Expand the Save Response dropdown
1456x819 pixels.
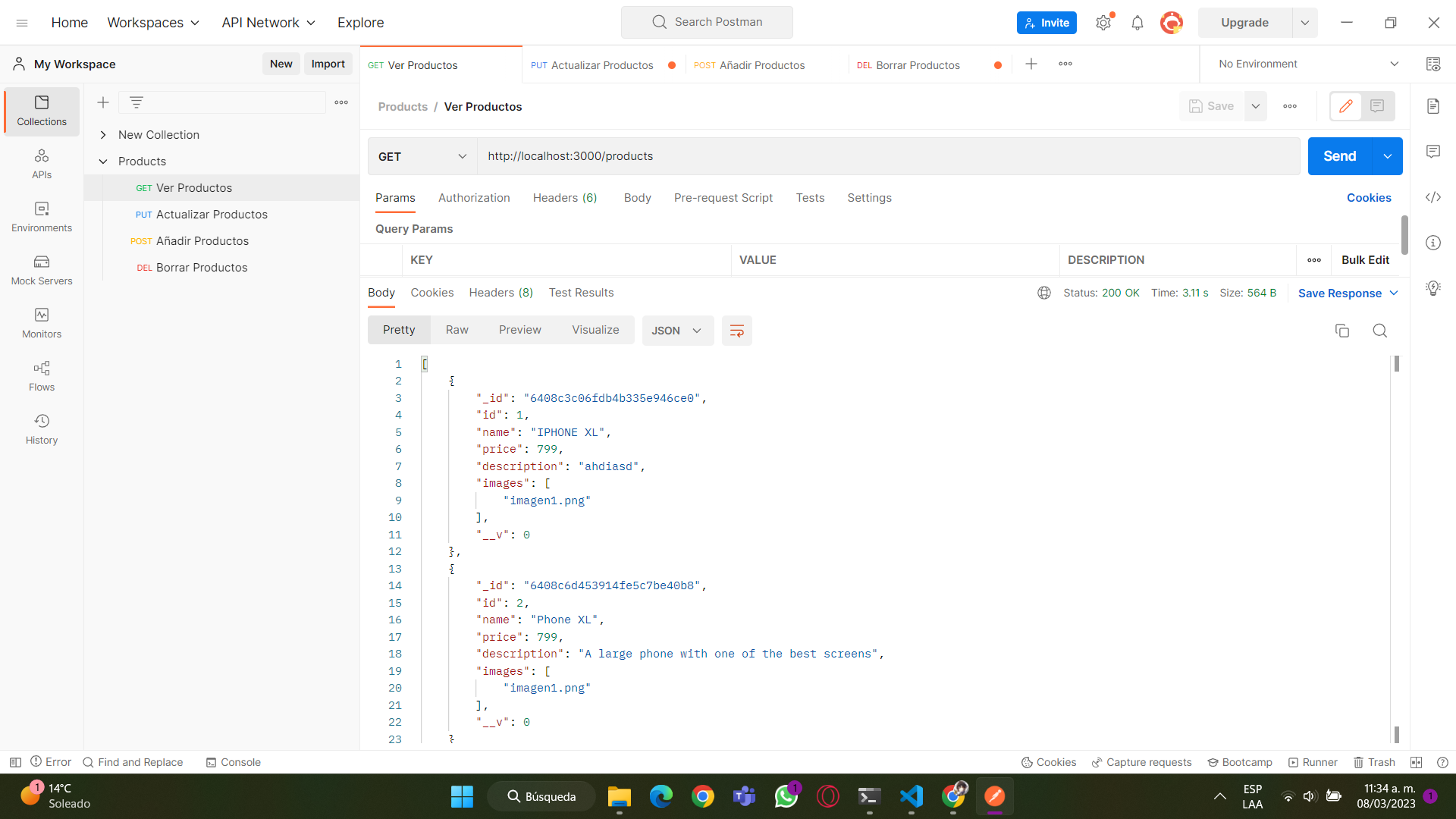coord(1394,293)
